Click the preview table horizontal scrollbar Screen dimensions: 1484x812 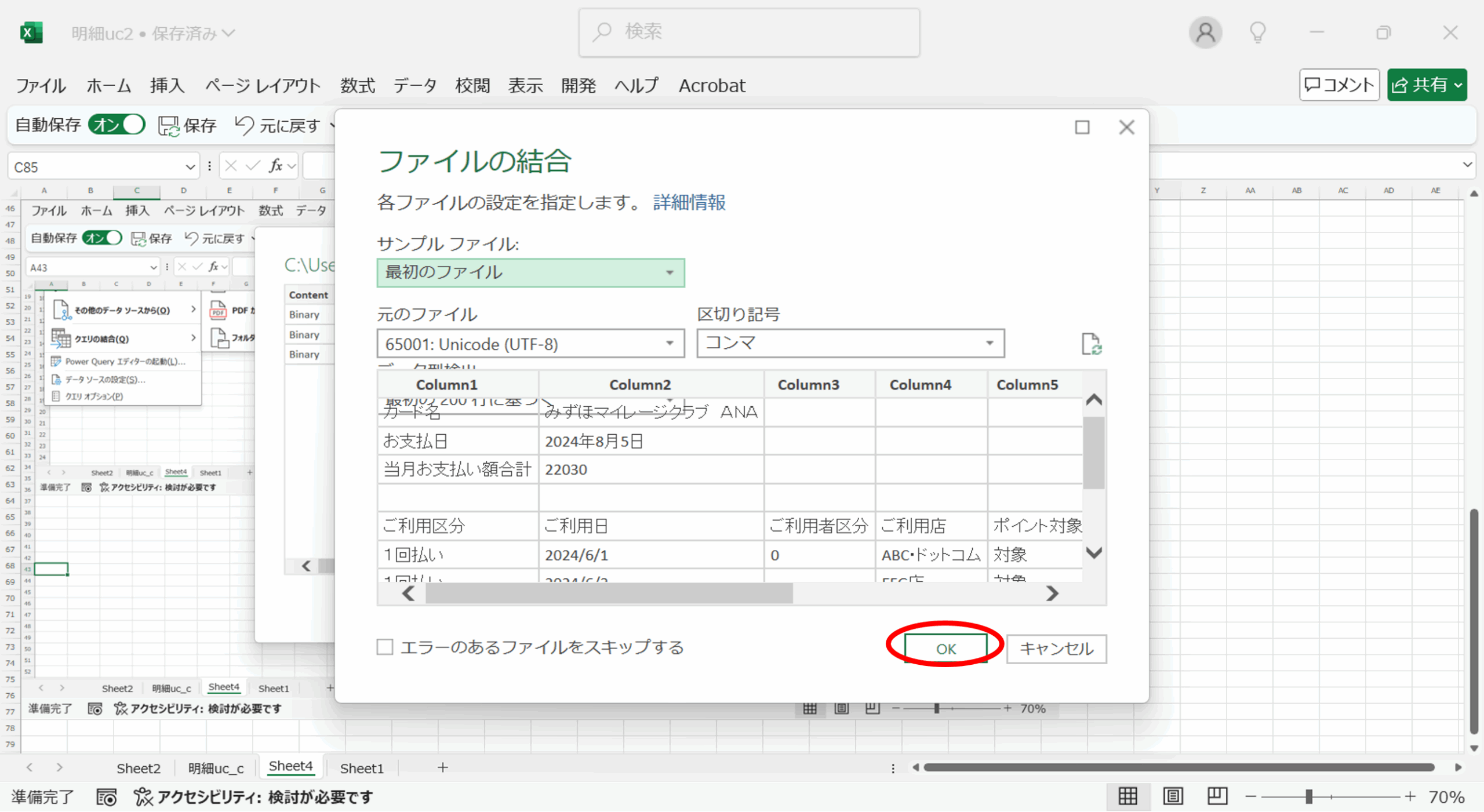(x=609, y=593)
